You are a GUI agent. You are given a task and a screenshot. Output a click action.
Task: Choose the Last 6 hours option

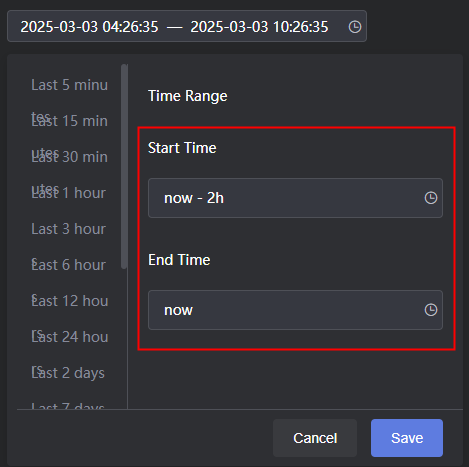point(69,265)
